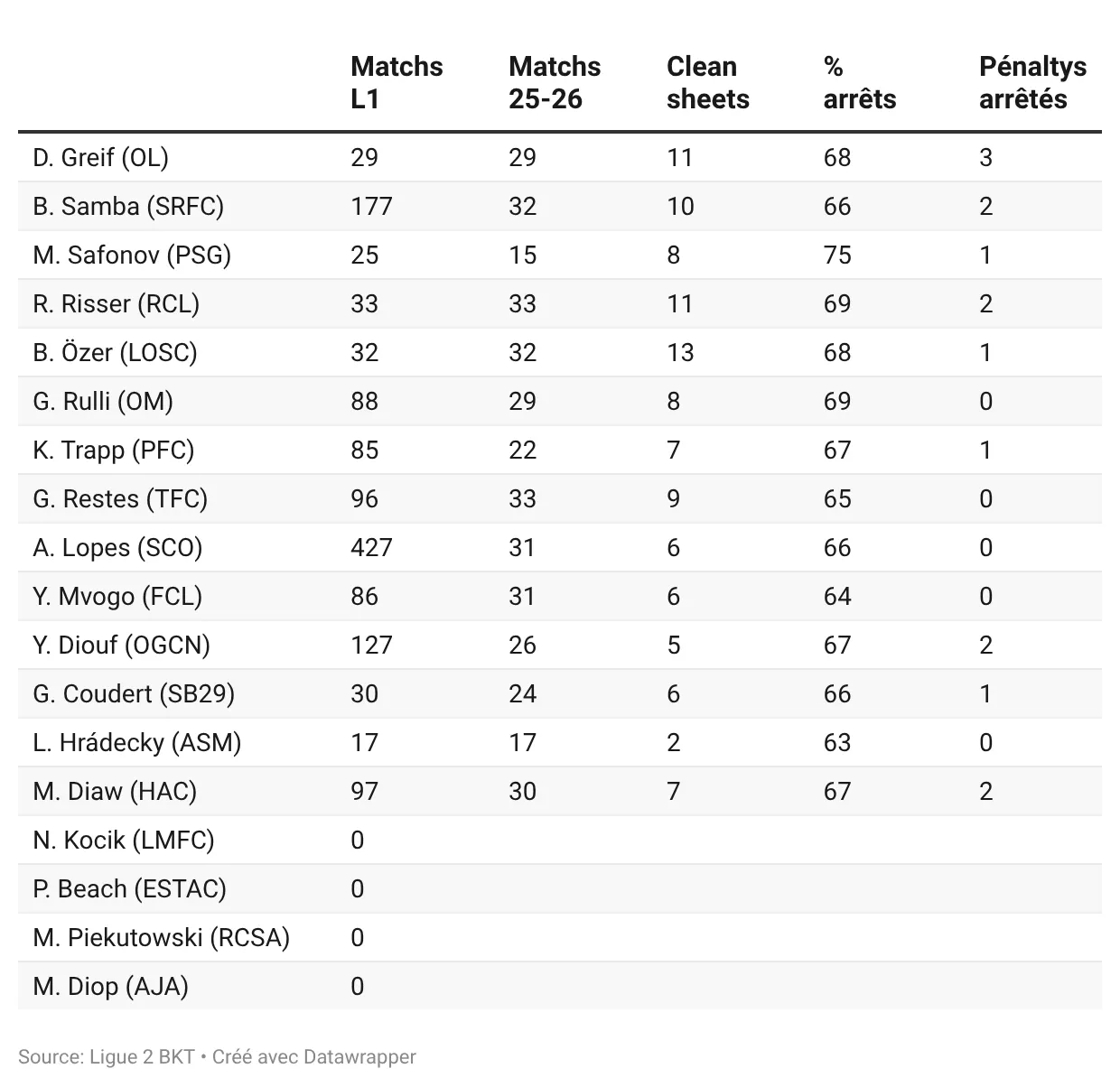Select the R. Risser (RCL) row
Viewport: 1120px width, 1087px height.
coord(560,303)
